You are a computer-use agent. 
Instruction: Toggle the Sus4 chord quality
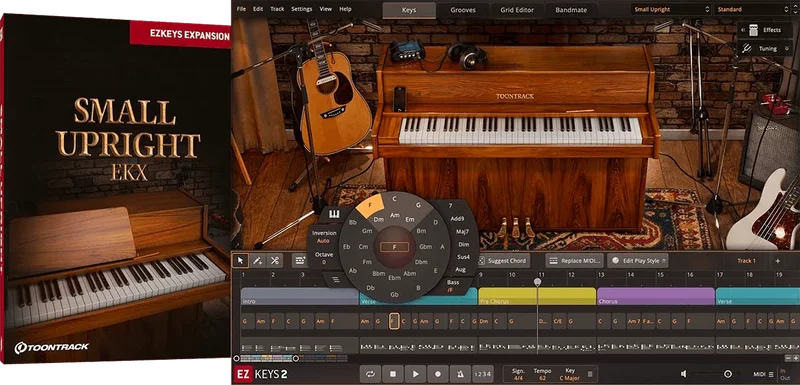coord(463,257)
